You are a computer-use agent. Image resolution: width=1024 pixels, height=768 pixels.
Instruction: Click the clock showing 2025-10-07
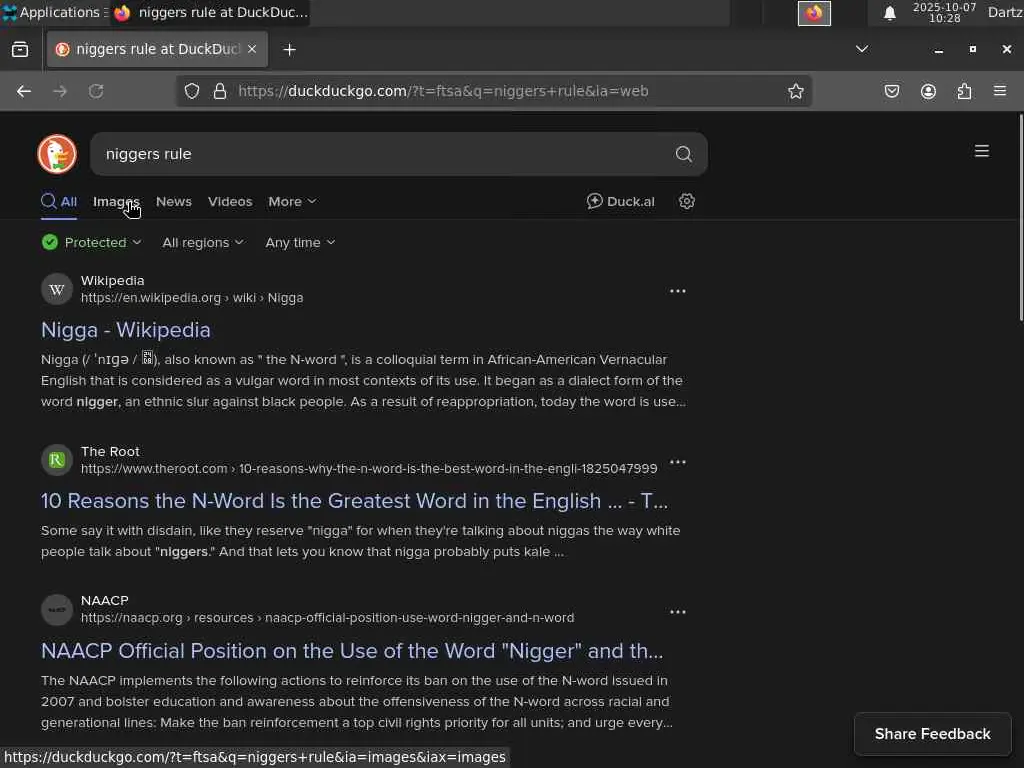pos(944,12)
